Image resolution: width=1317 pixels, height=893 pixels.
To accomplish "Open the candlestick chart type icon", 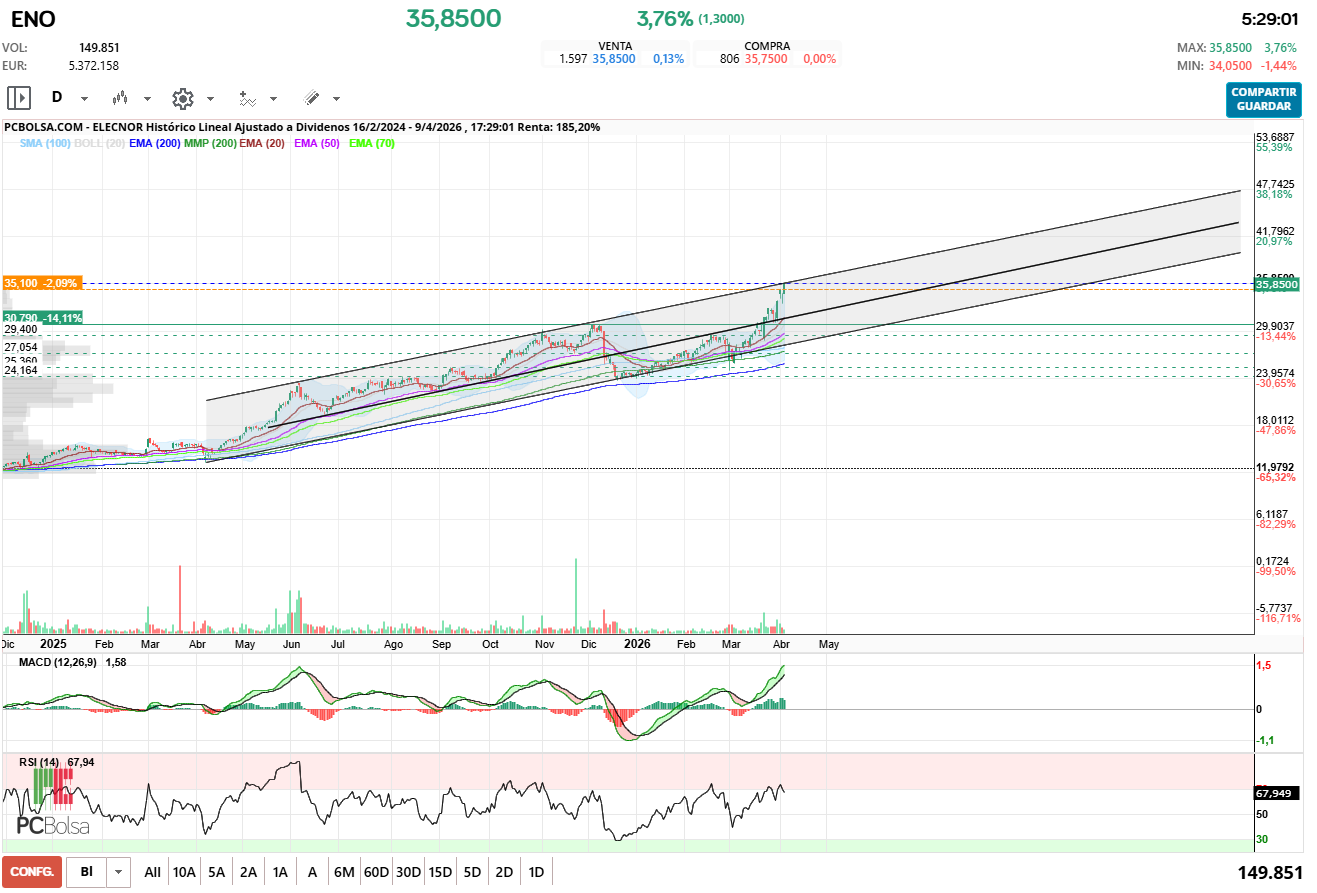I will pyautogui.click(x=120, y=98).
